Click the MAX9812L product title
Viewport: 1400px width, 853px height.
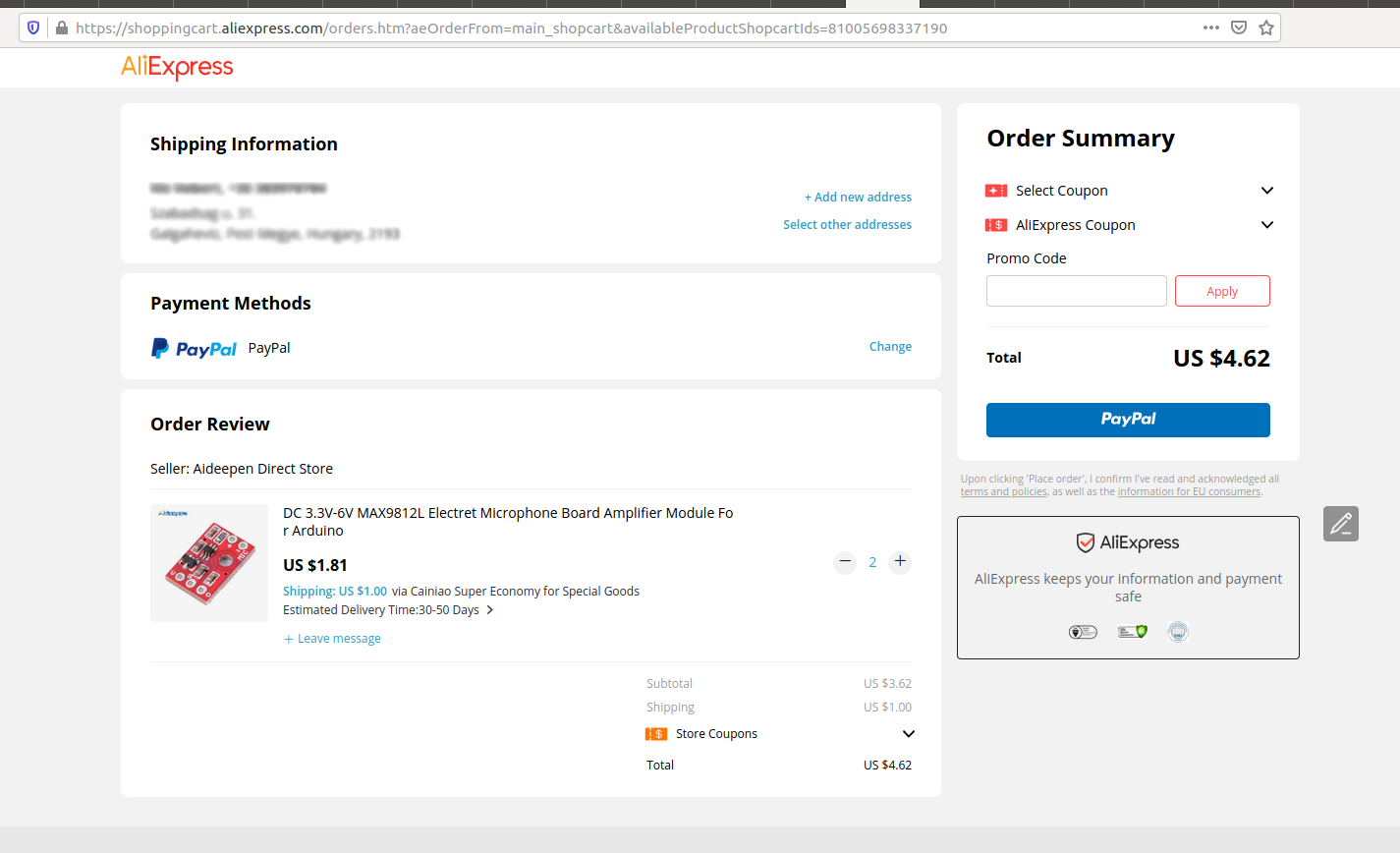pos(508,522)
